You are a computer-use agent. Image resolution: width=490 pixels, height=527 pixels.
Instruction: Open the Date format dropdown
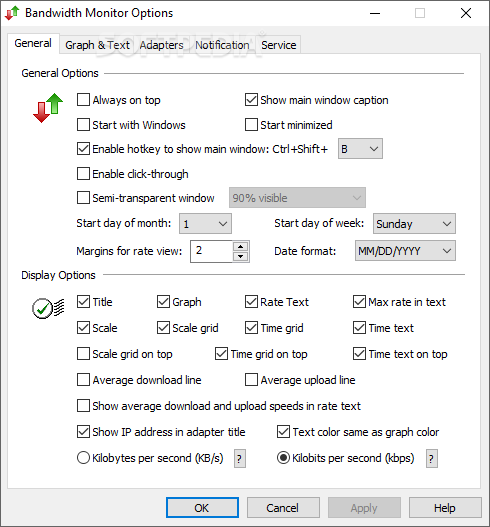tap(405, 251)
